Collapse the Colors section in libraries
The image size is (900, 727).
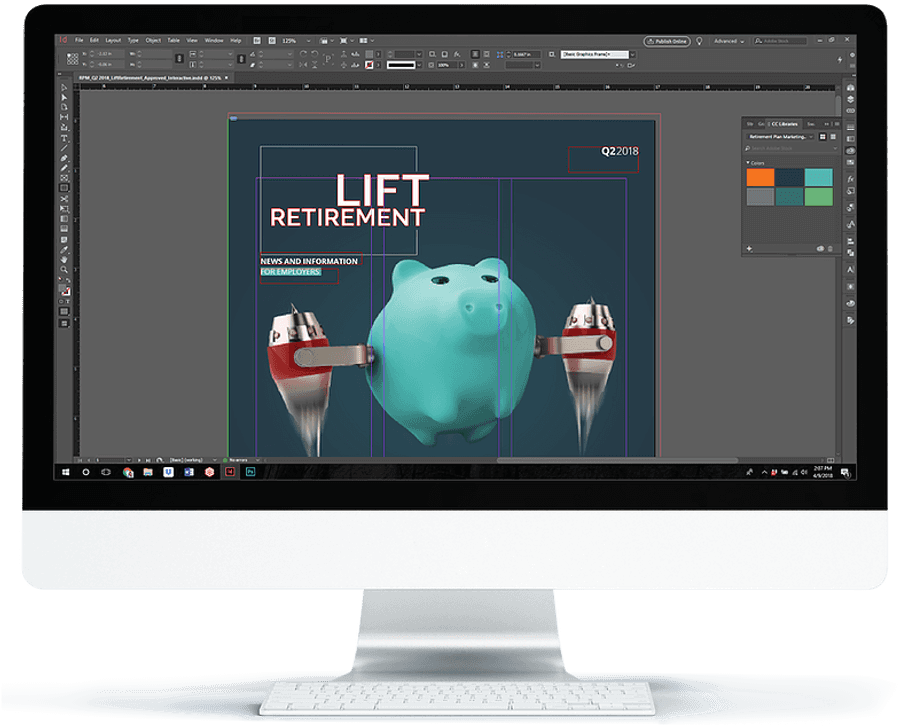748,163
